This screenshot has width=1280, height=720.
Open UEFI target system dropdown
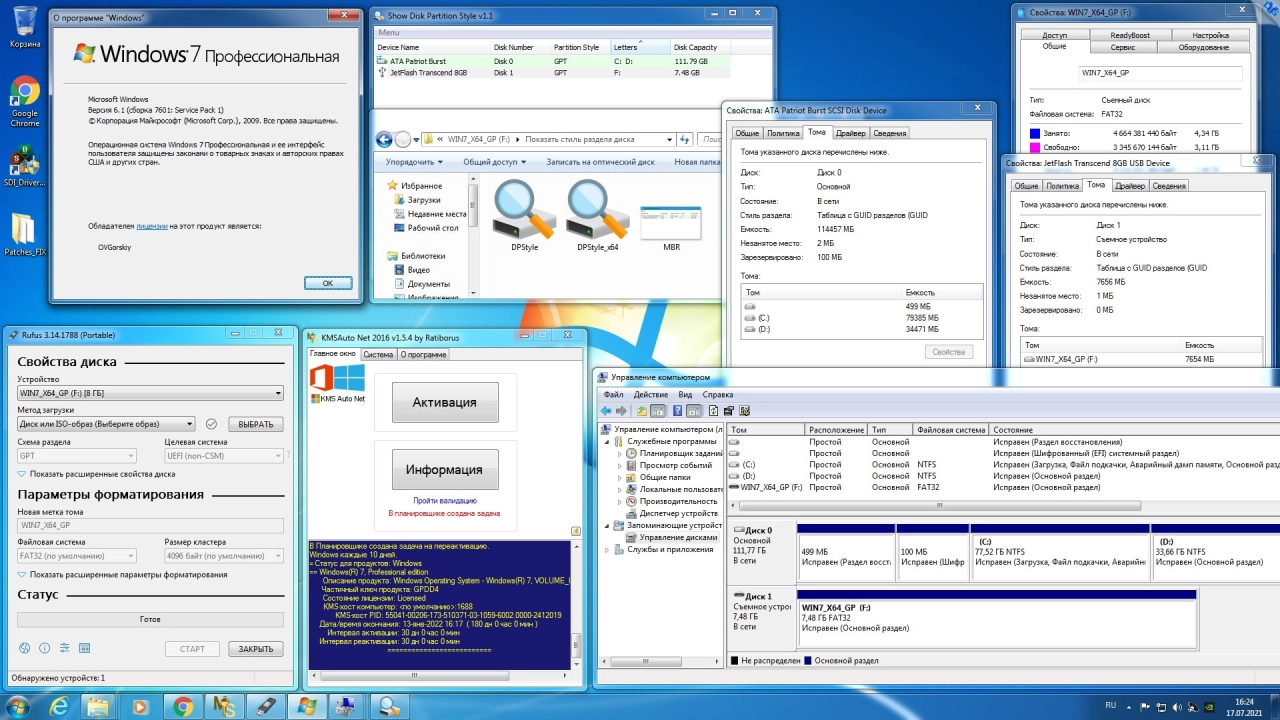224,455
